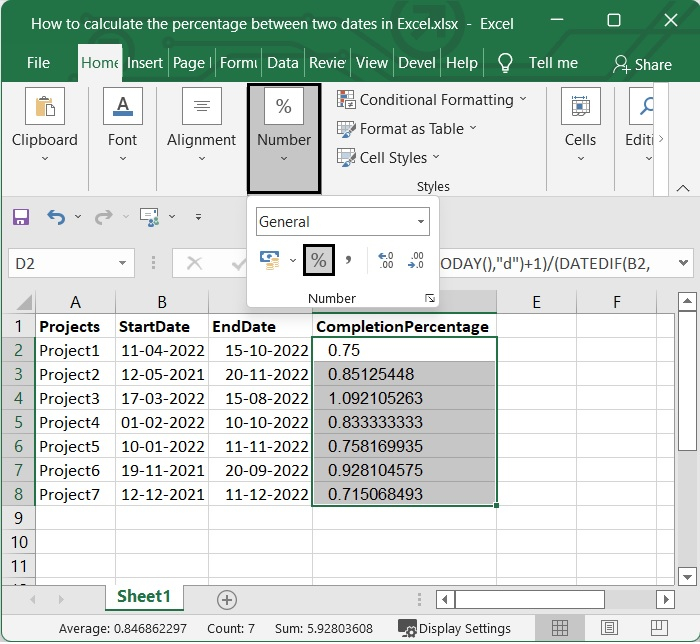Add a new sheet with the plus button
This screenshot has height=644, width=700.
pos(227,599)
